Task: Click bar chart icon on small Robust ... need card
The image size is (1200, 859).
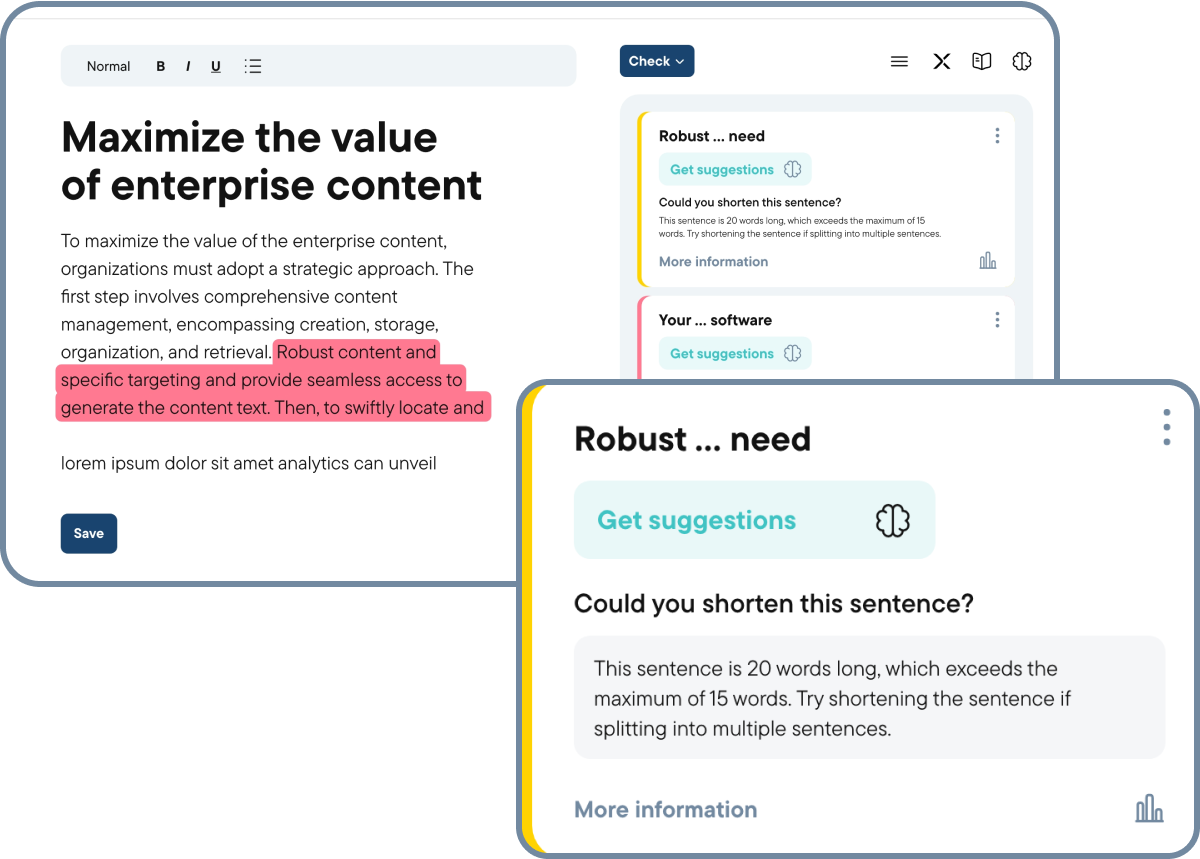Action: 988,261
